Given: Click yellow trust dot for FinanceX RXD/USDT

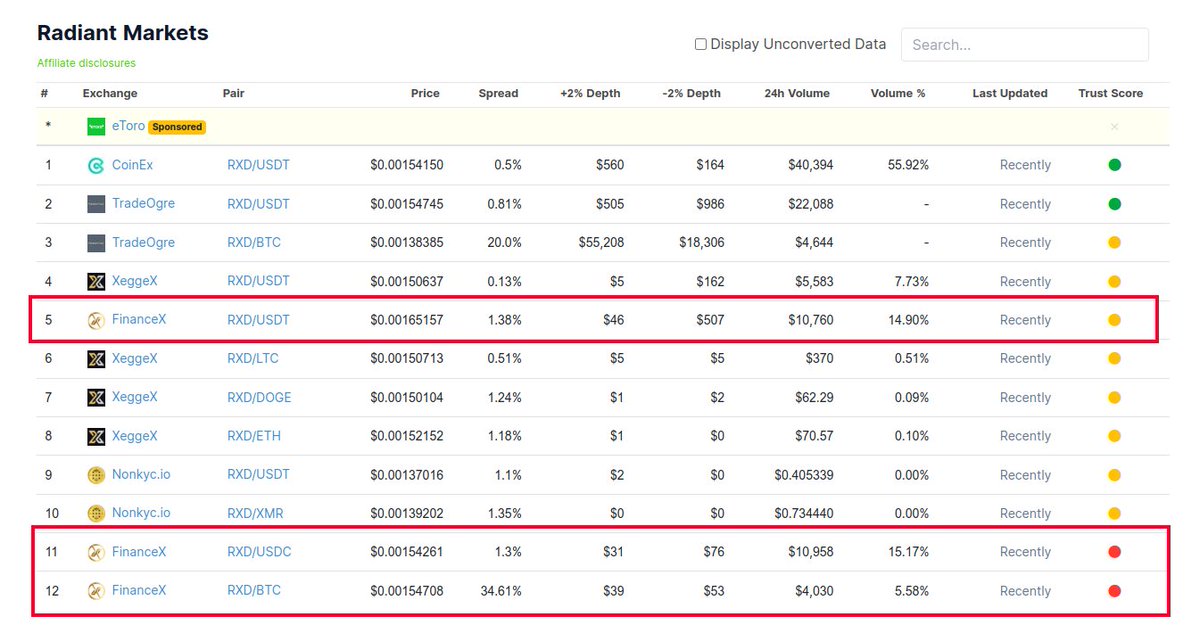Looking at the screenshot, I should click(x=1114, y=320).
